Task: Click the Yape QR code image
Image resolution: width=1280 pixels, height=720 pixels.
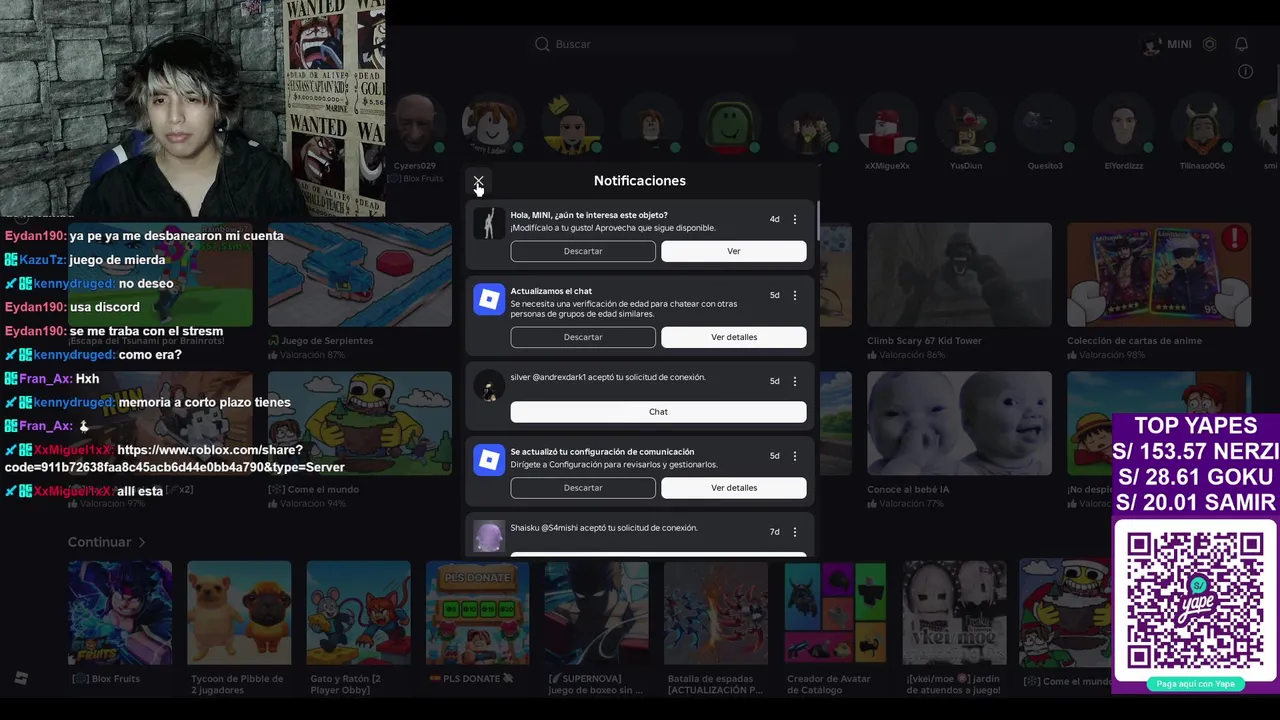Action: click(1196, 600)
